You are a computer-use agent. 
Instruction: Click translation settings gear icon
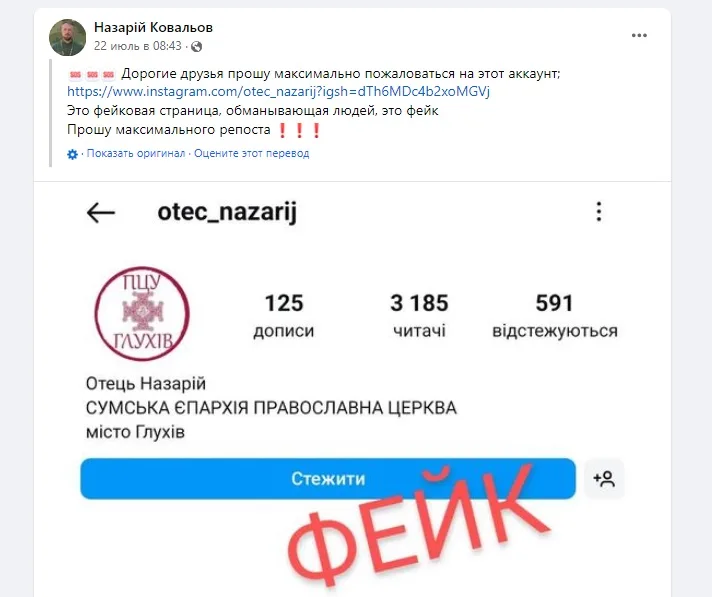(x=72, y=154)
